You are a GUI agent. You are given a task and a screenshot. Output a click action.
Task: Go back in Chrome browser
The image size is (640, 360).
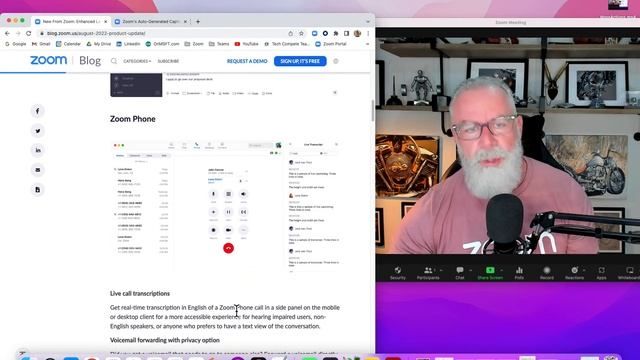pos(7,33)
